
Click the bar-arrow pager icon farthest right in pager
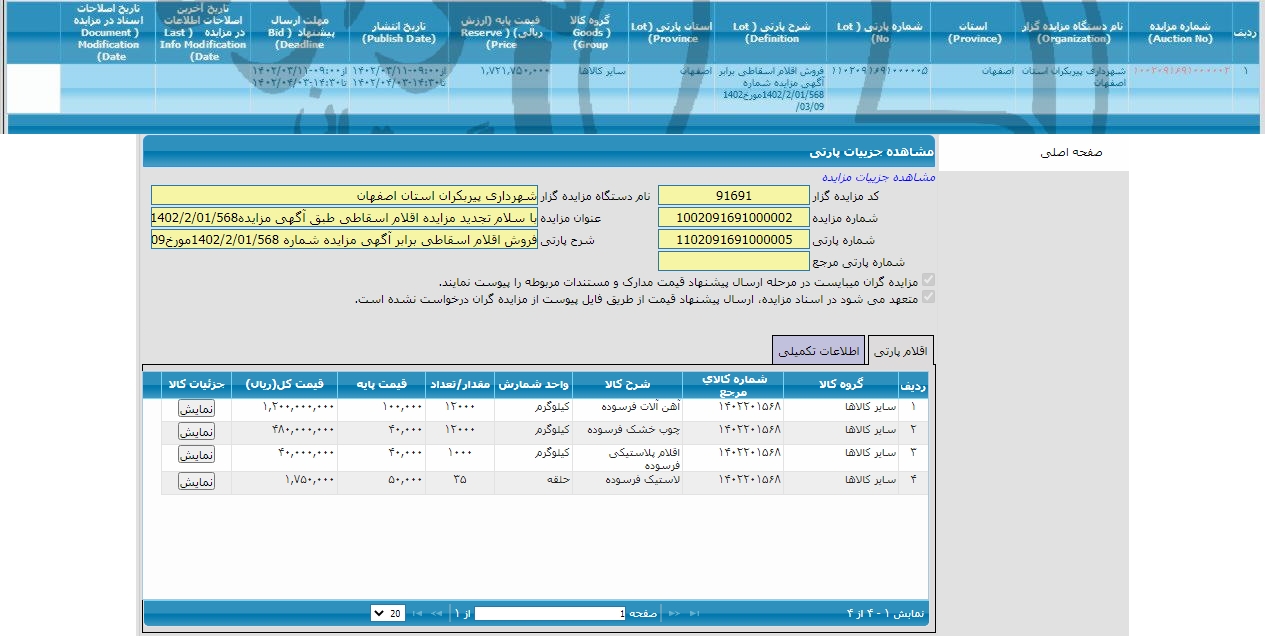[695, 613]
